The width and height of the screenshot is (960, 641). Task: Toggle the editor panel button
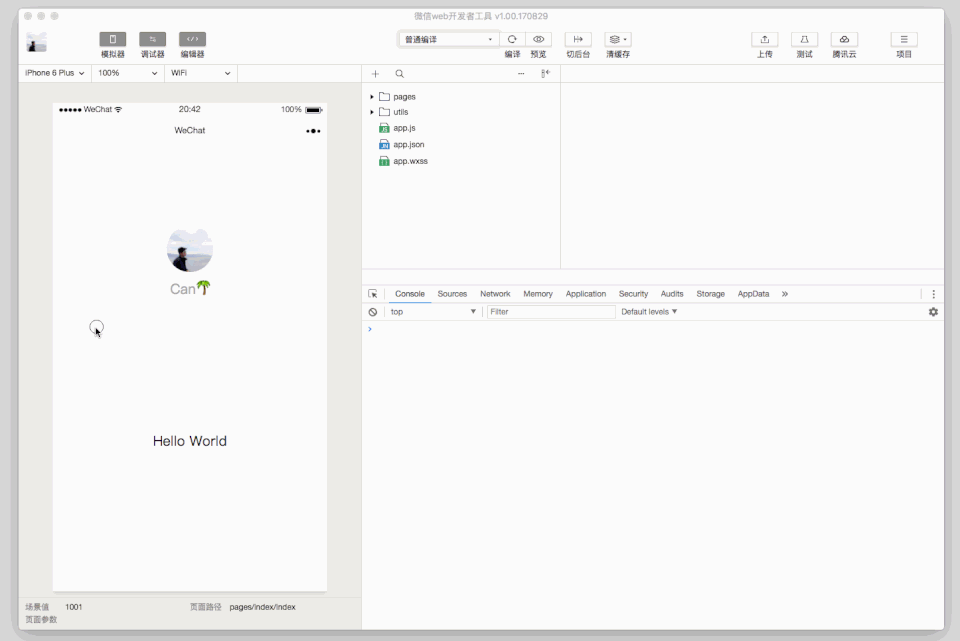(192, 39)
